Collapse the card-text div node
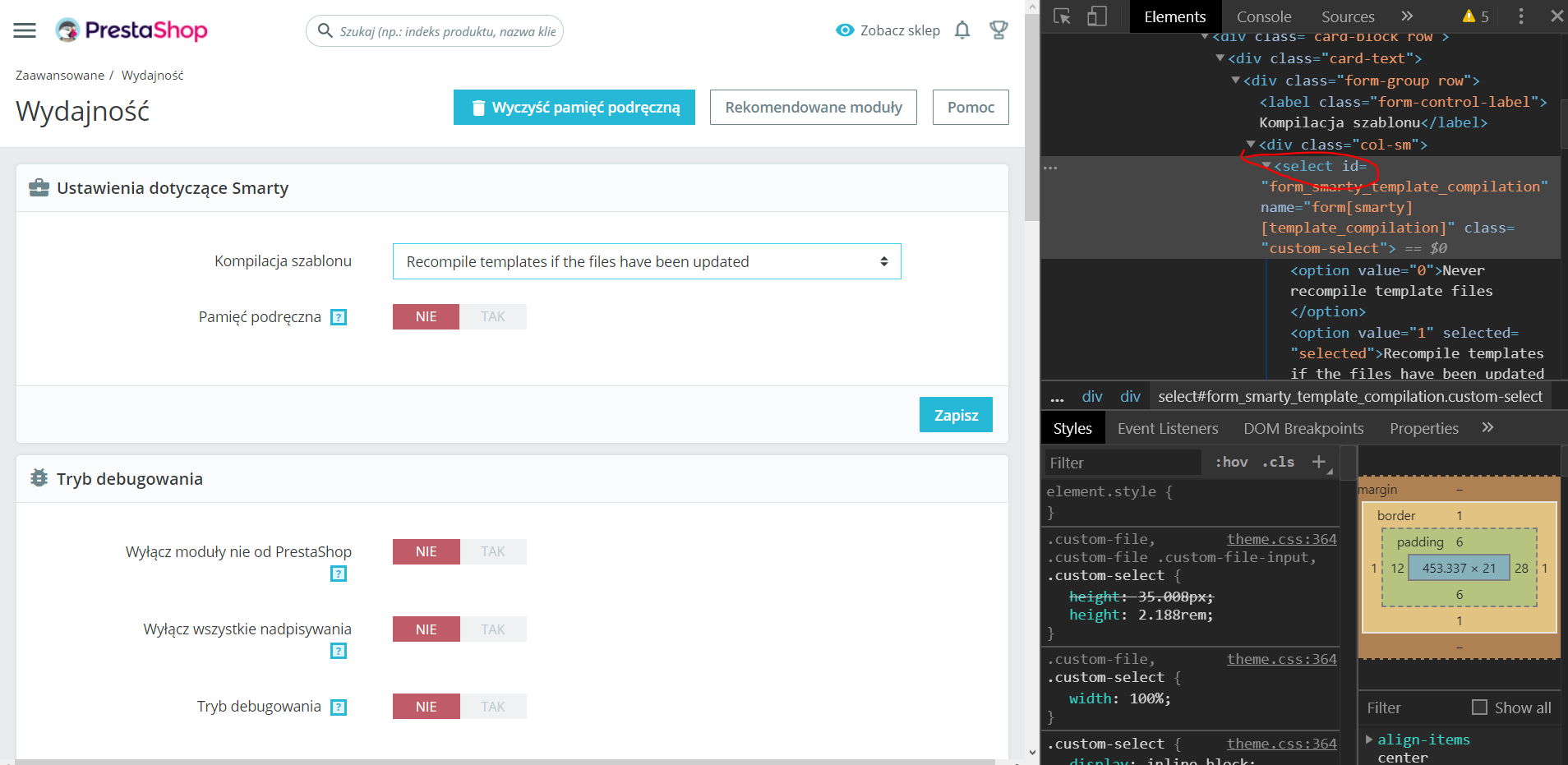This screenshot has width=1568, height=765. point(1220,58)
